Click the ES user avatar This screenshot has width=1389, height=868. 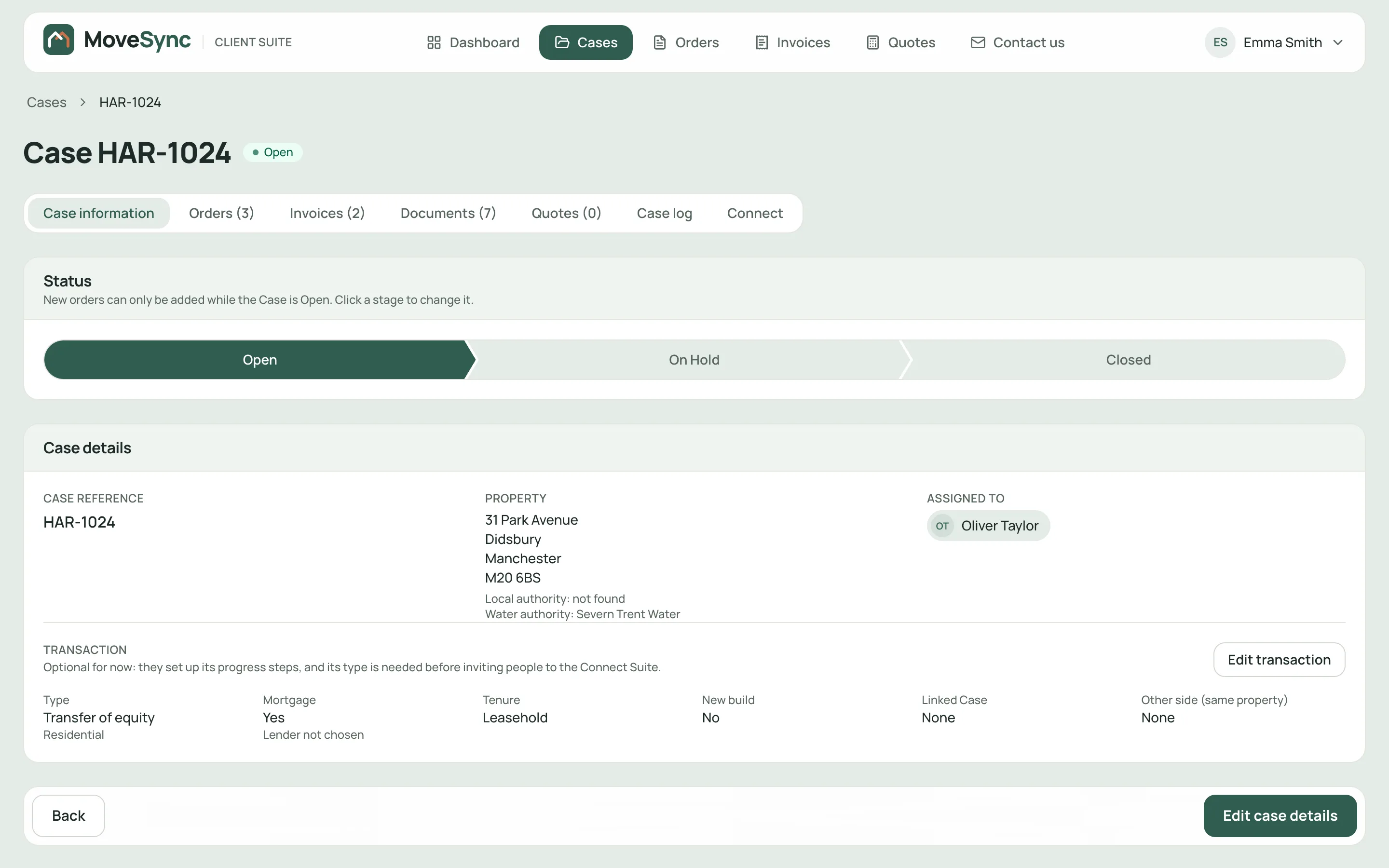(x=1220, y=42)
